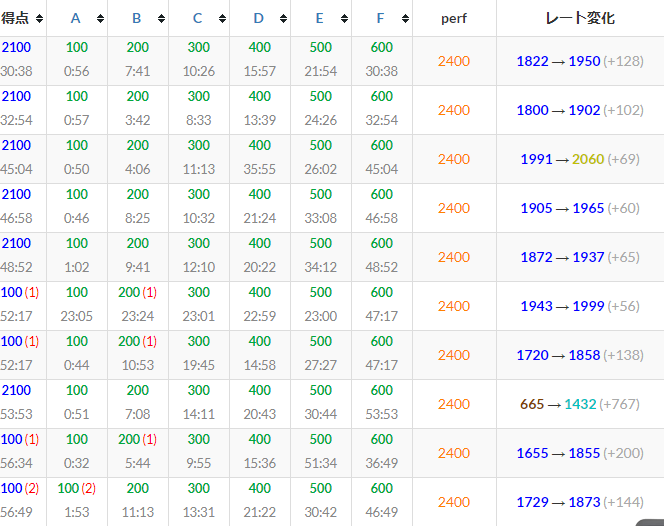Click the A time 0:32

tap(77, 463)
